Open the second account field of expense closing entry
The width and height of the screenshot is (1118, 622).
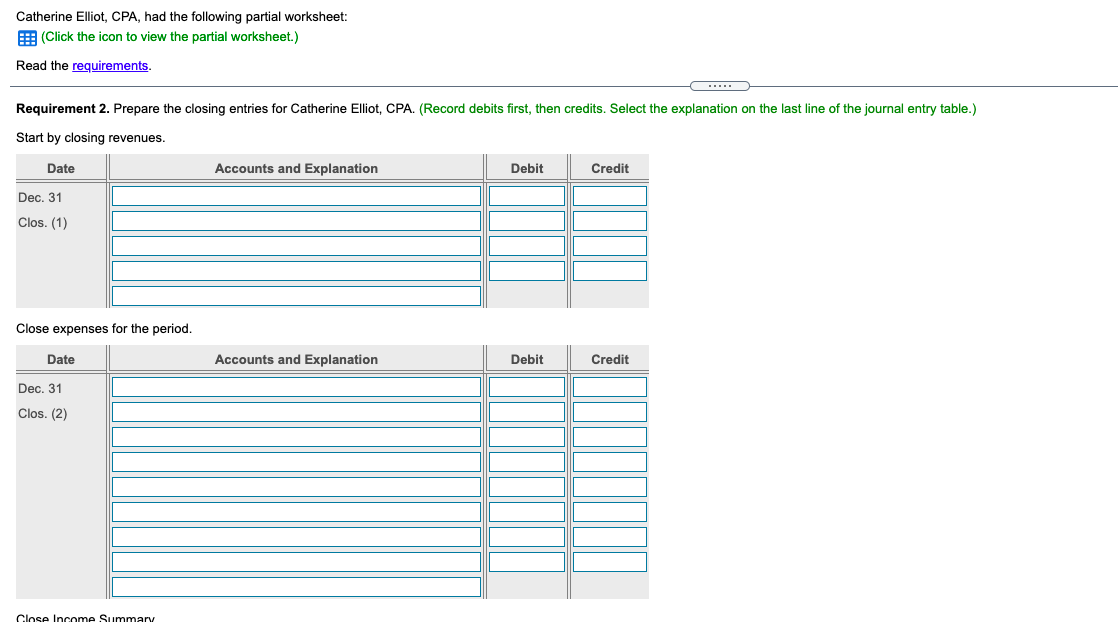(296, 411)
